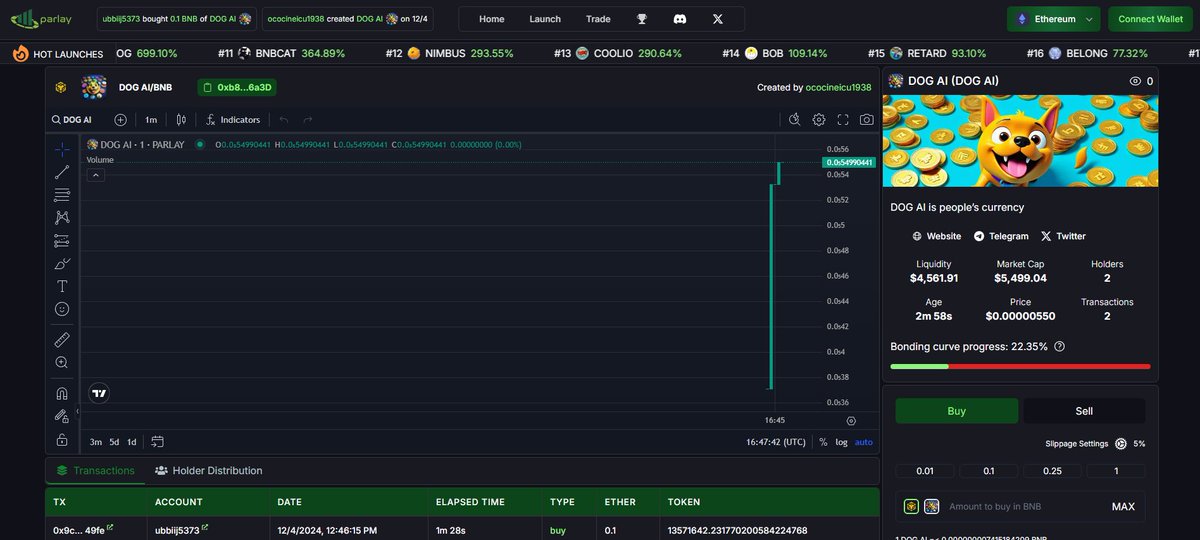1200x540 pixels.
Task: Open the trophy leaderboard icon
Action: pos(643,19)
